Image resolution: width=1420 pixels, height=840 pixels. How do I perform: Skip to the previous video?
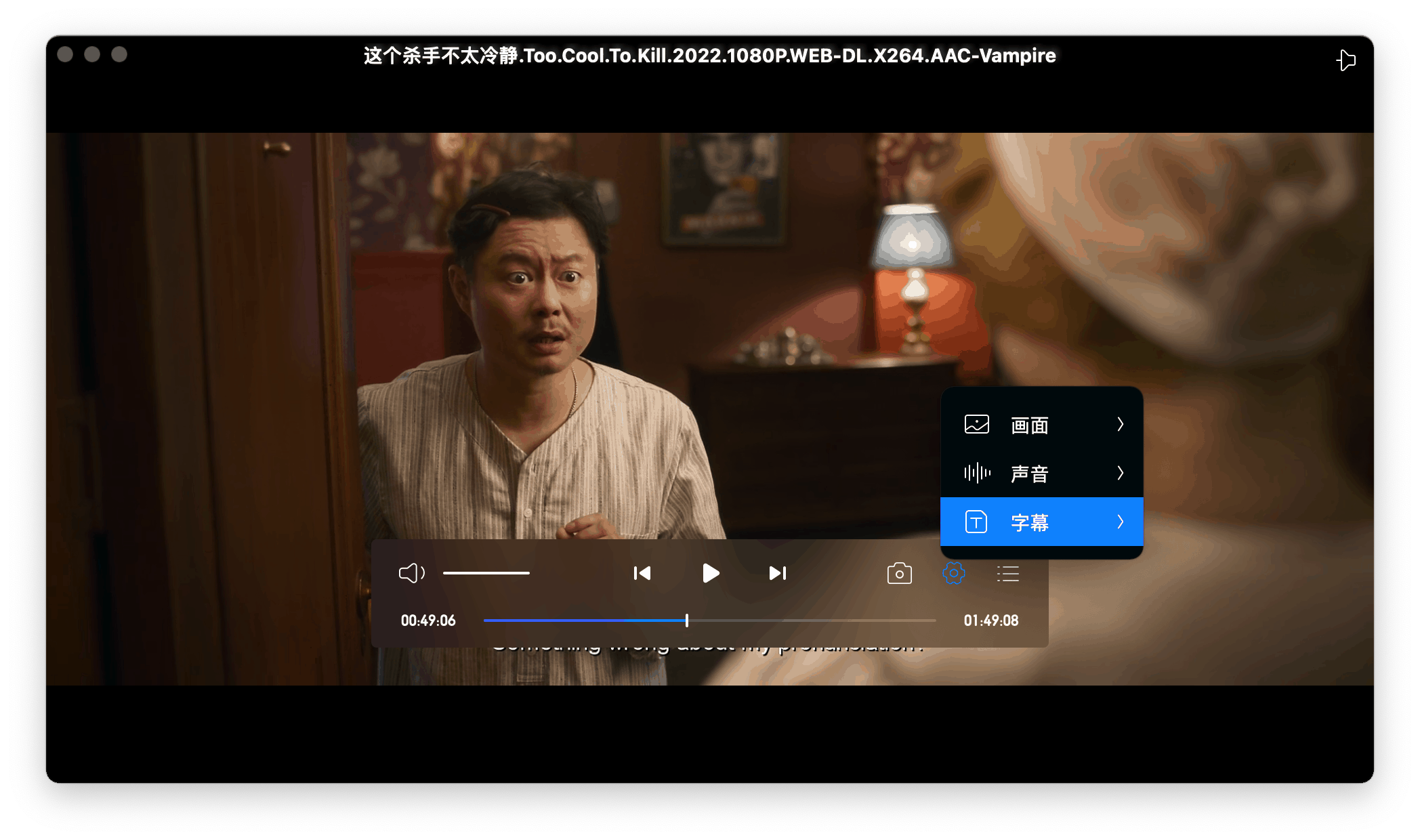click(642, 573)
